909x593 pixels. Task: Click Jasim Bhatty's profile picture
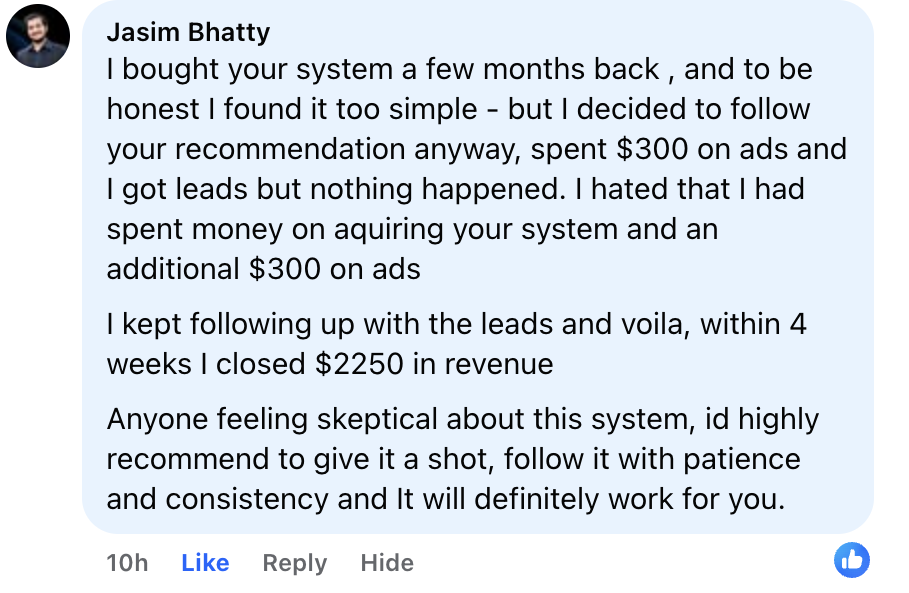(x=38, y=36)
